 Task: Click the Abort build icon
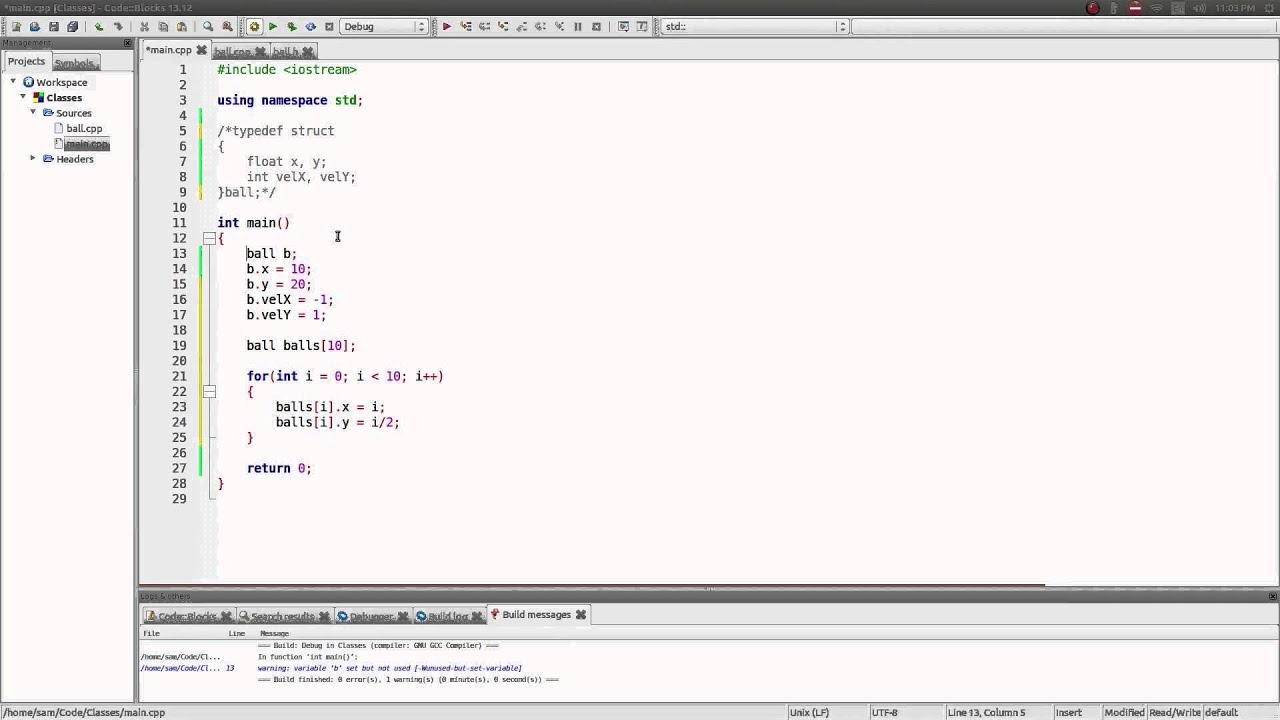click(x=329, y=27)
